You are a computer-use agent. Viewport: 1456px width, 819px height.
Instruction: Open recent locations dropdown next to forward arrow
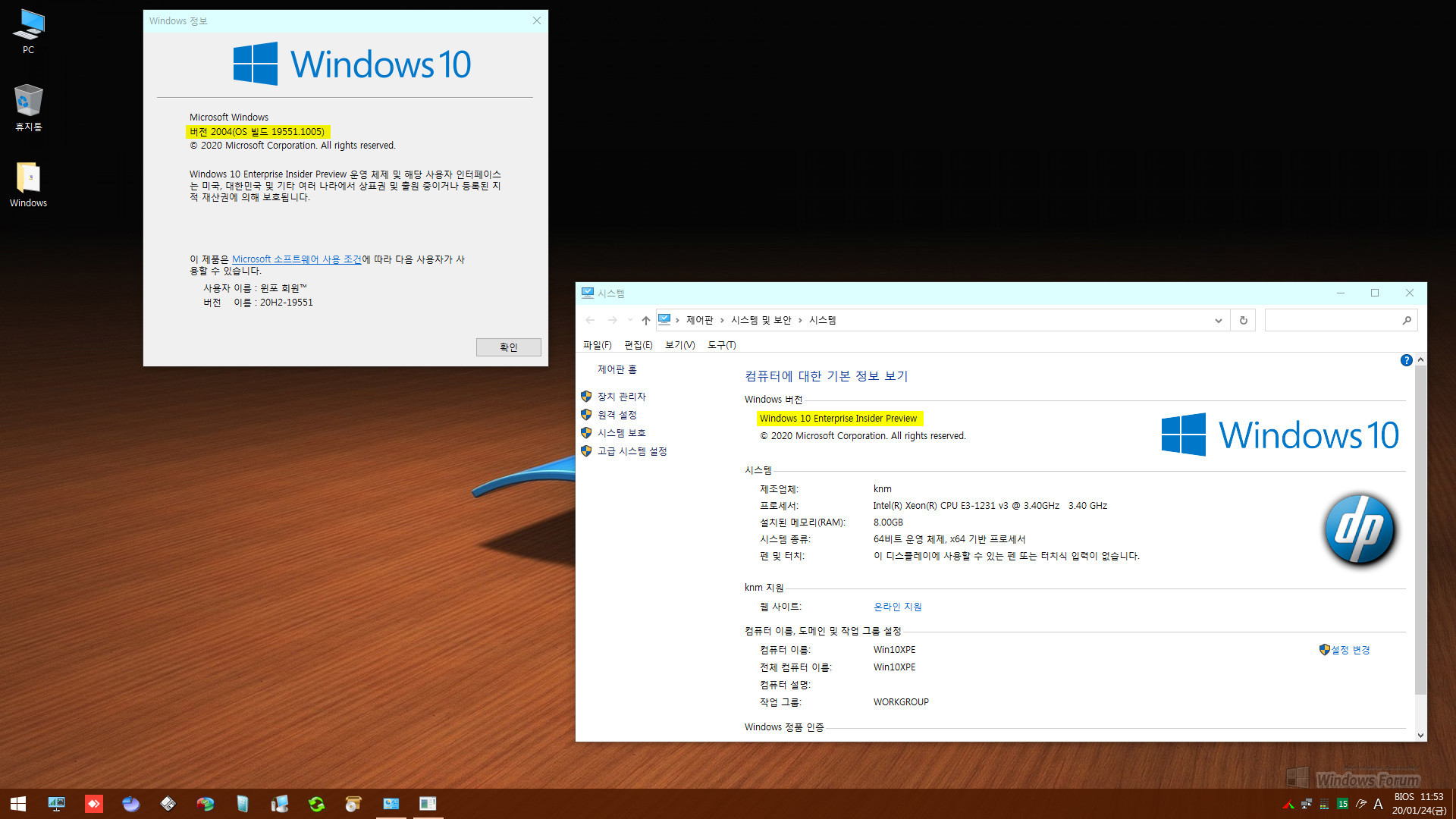(x=629, y=320)
